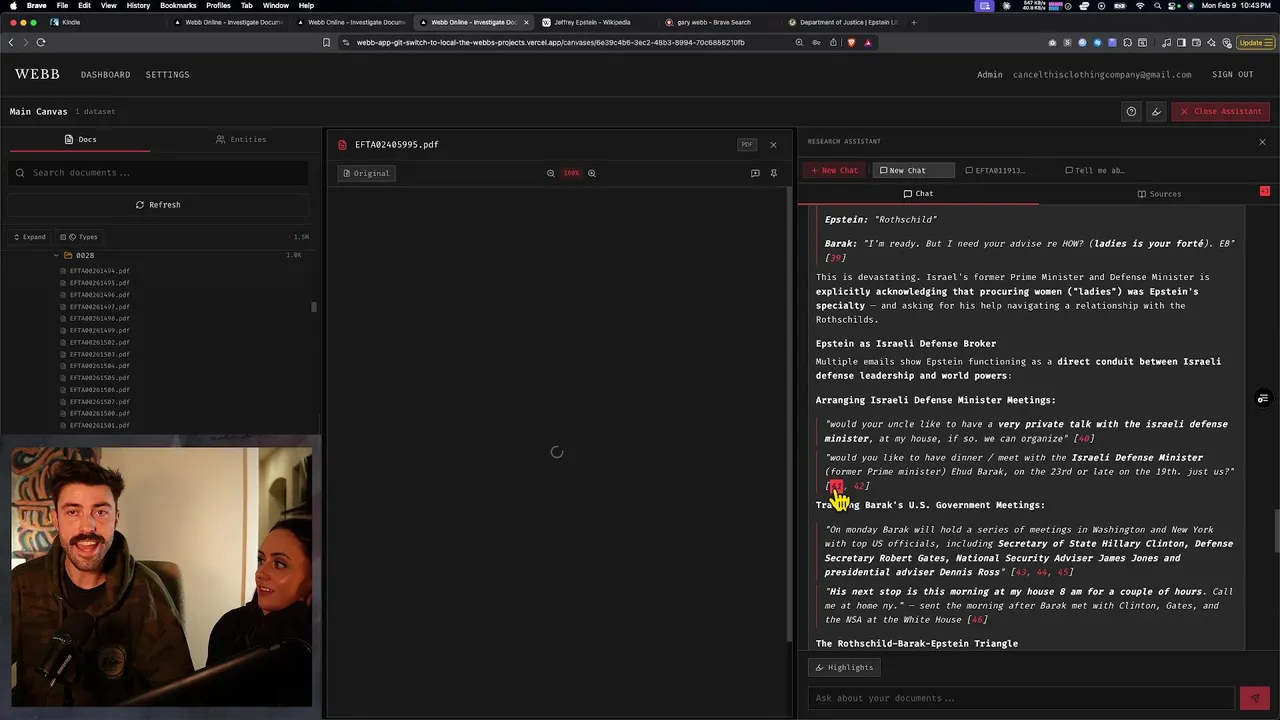This screenshot has height=720, width=1280.
Task: Click the address bar zoom magnifier icon
Action: 799,42
